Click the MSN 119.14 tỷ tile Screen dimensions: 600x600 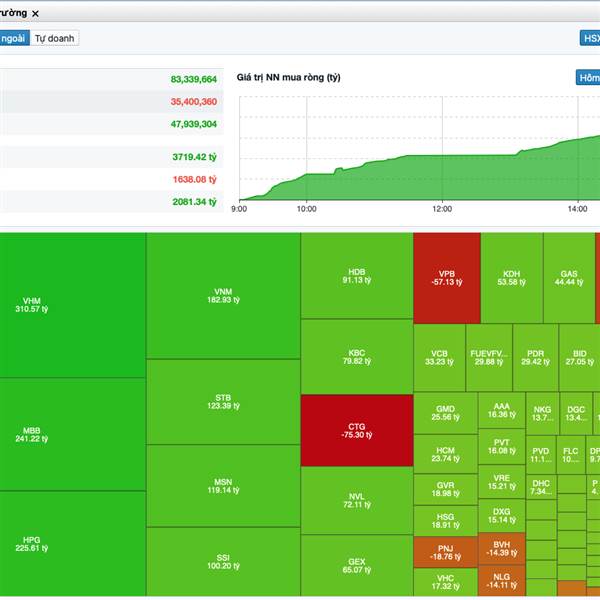coord(223,486)
